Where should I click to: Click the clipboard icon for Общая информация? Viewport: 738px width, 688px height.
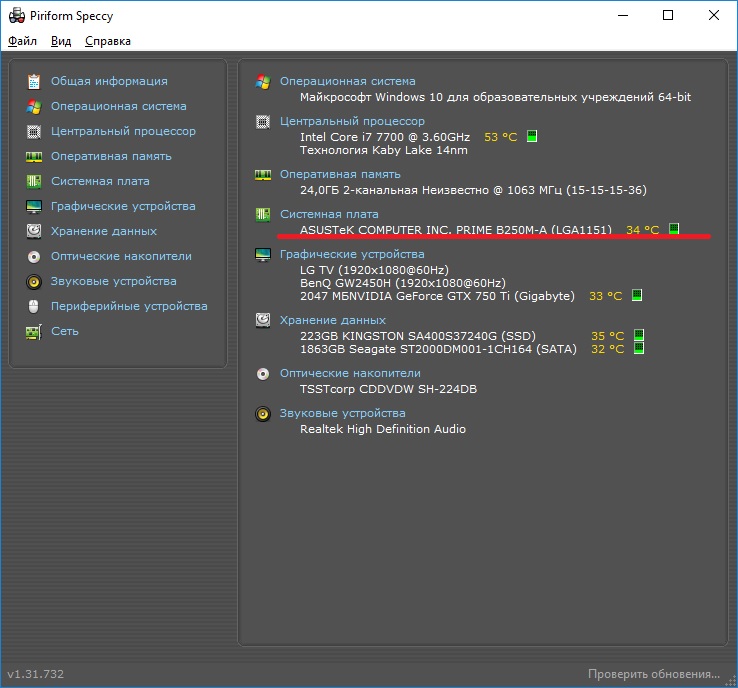pyautogui.click(x=33, y=81)
